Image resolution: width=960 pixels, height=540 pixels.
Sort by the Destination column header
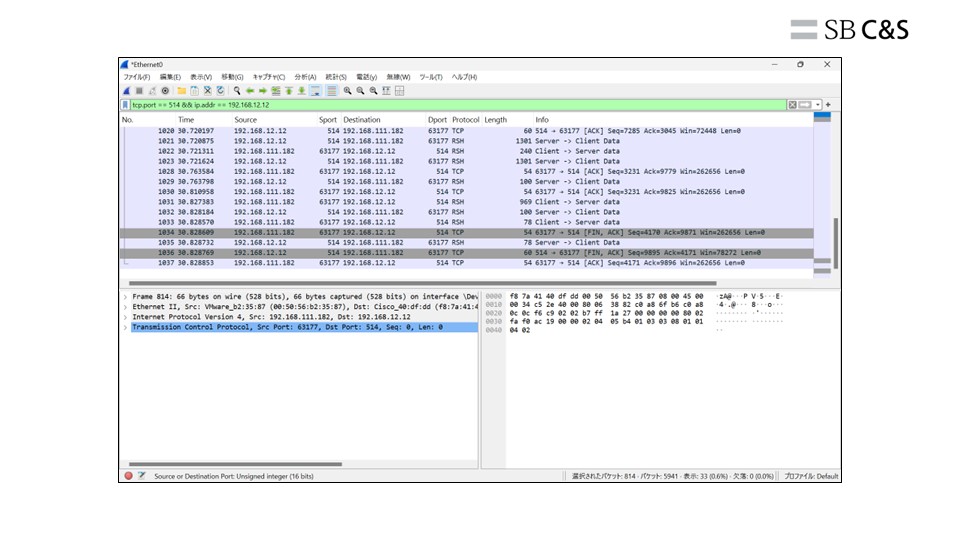coord(362,120)
